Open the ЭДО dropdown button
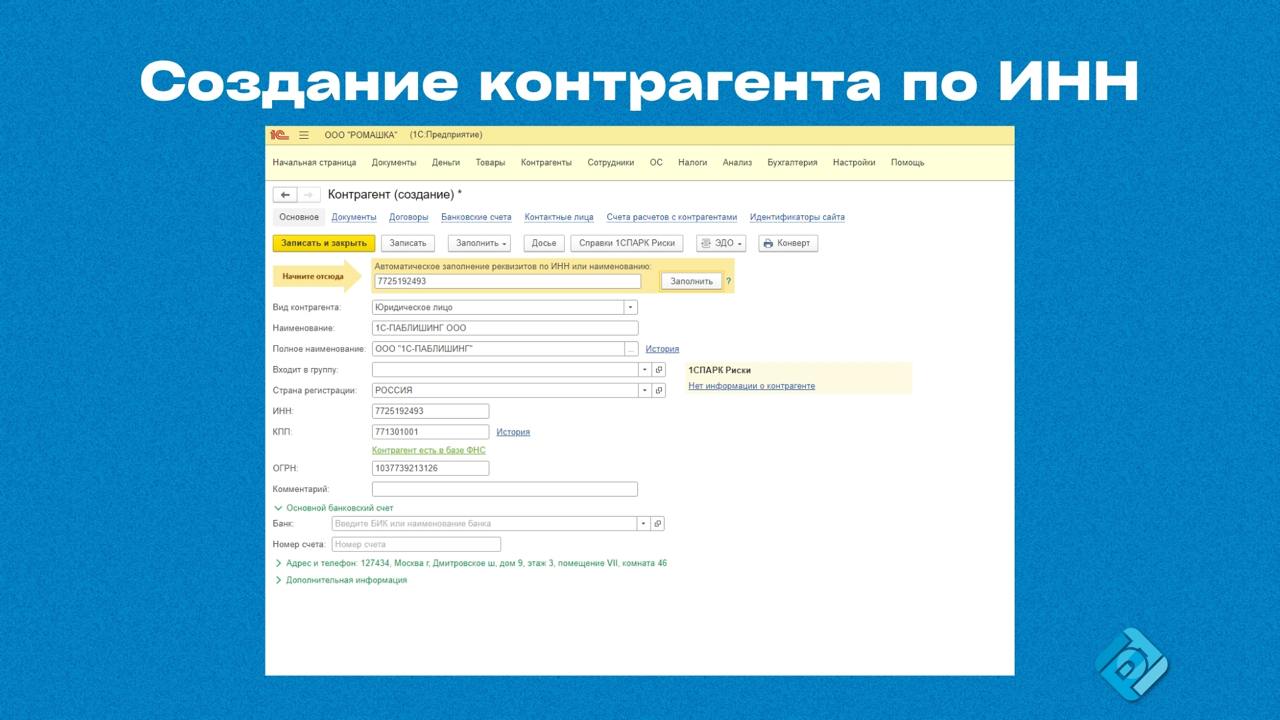Viewport: 1280px width, 720px height. (721, 243)
